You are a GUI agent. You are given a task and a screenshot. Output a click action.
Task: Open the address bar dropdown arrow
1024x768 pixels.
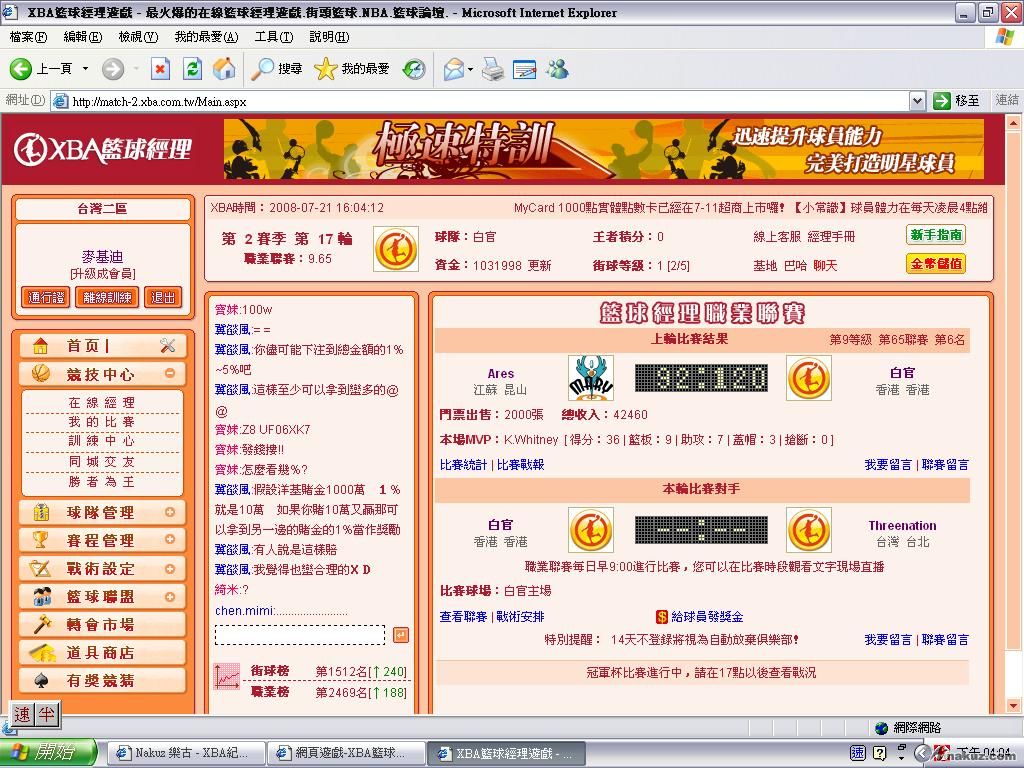(917, 101)
